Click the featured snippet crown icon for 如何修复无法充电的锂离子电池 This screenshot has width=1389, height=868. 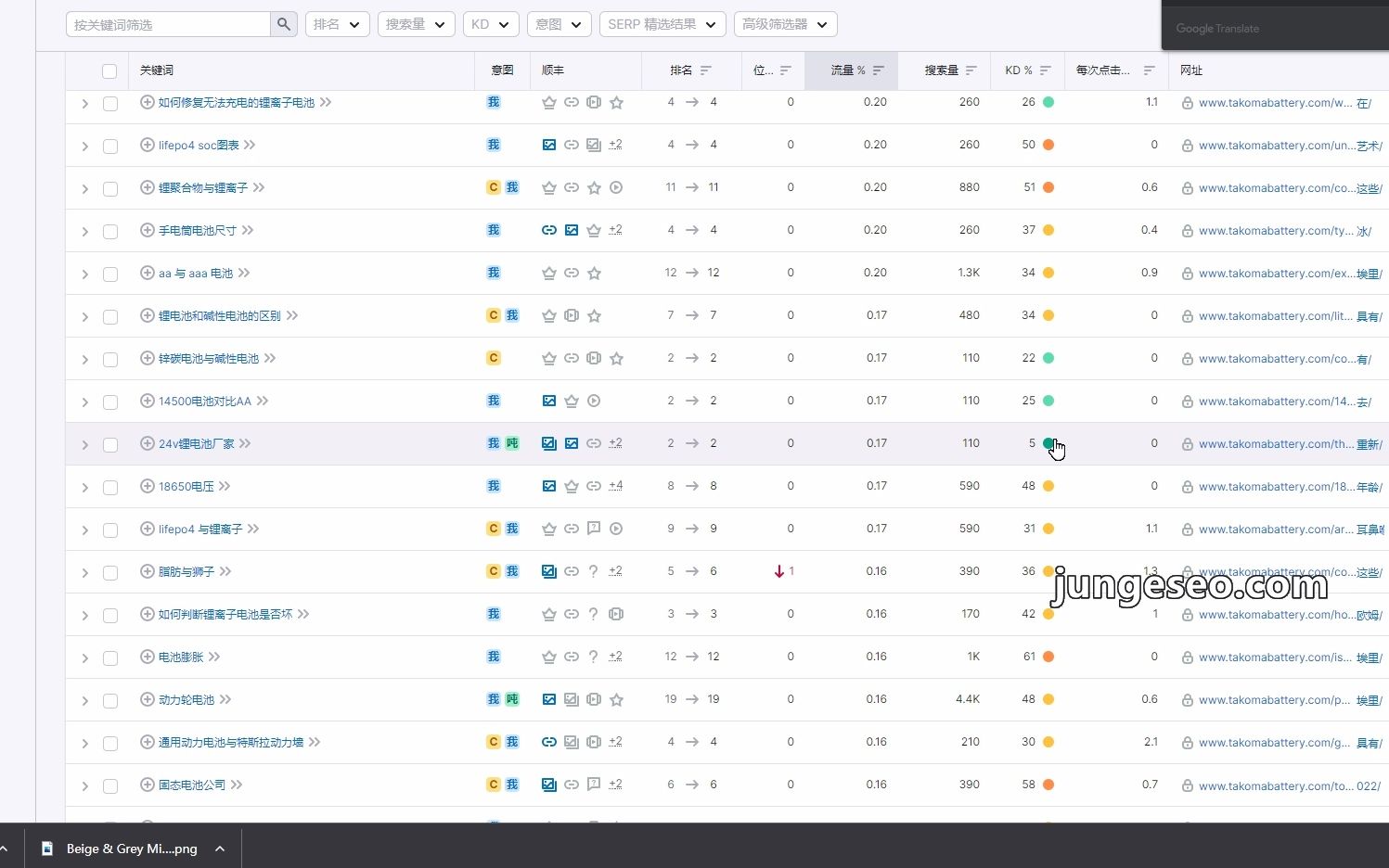point(548,102)
